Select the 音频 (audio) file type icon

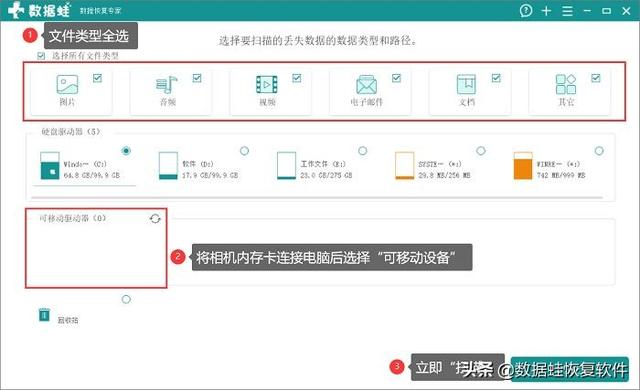coord(167,84)
